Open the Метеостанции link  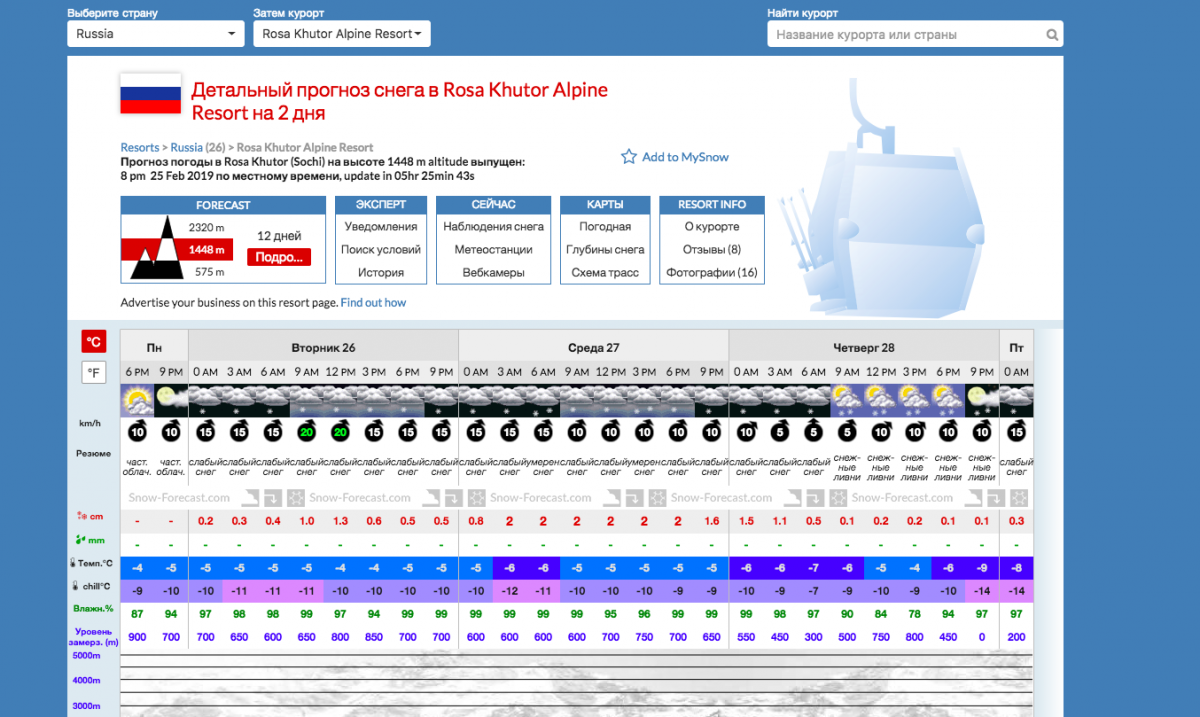pos(494,250)
